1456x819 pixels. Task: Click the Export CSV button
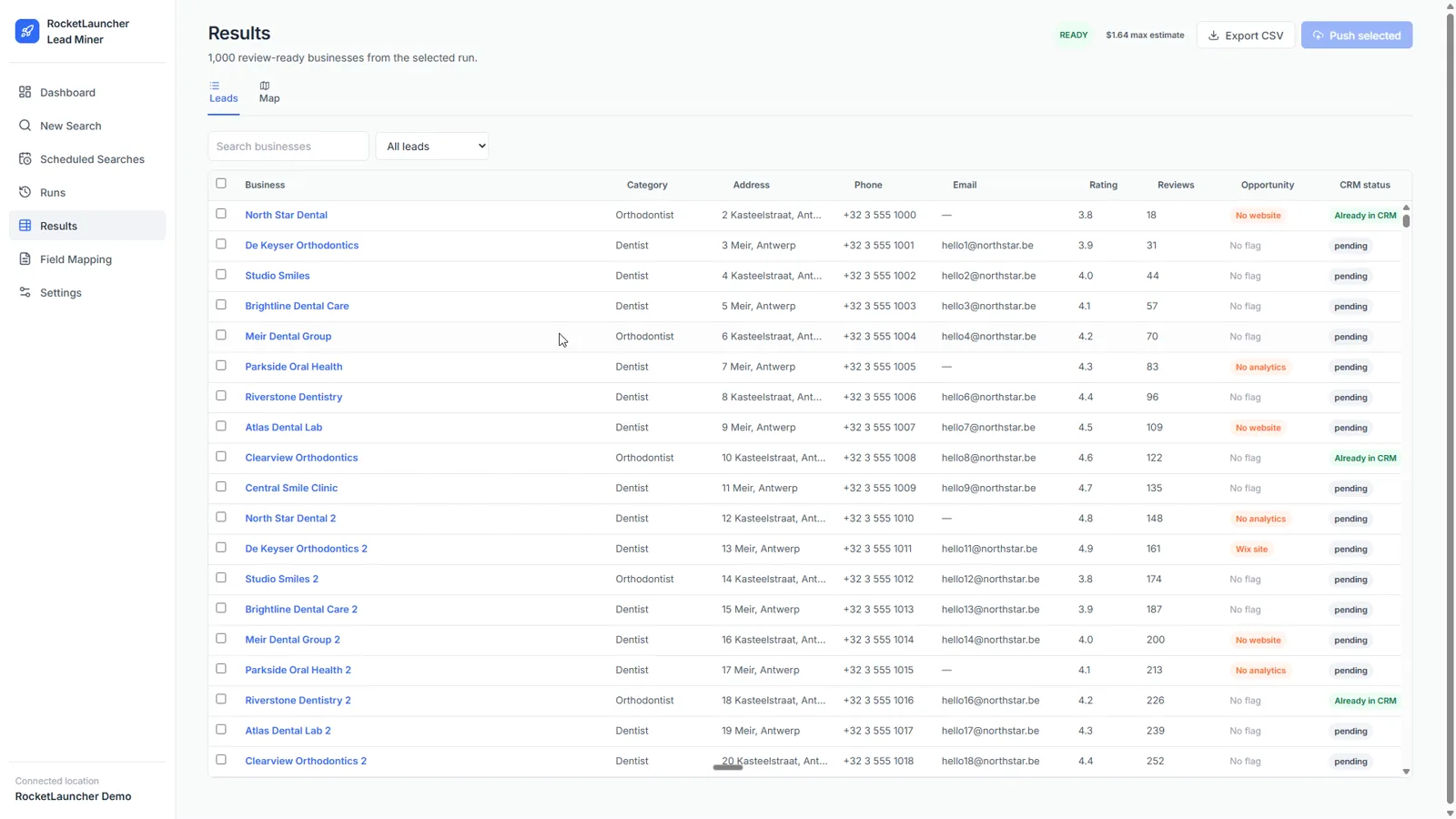(1245, 35)
